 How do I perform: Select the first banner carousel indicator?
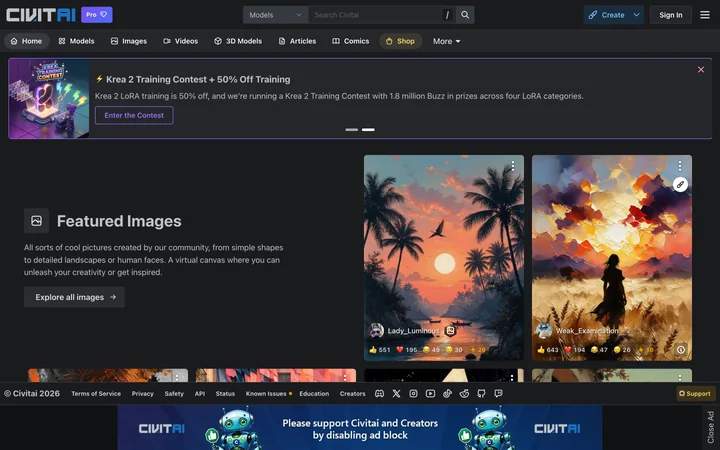pos(352,129)
